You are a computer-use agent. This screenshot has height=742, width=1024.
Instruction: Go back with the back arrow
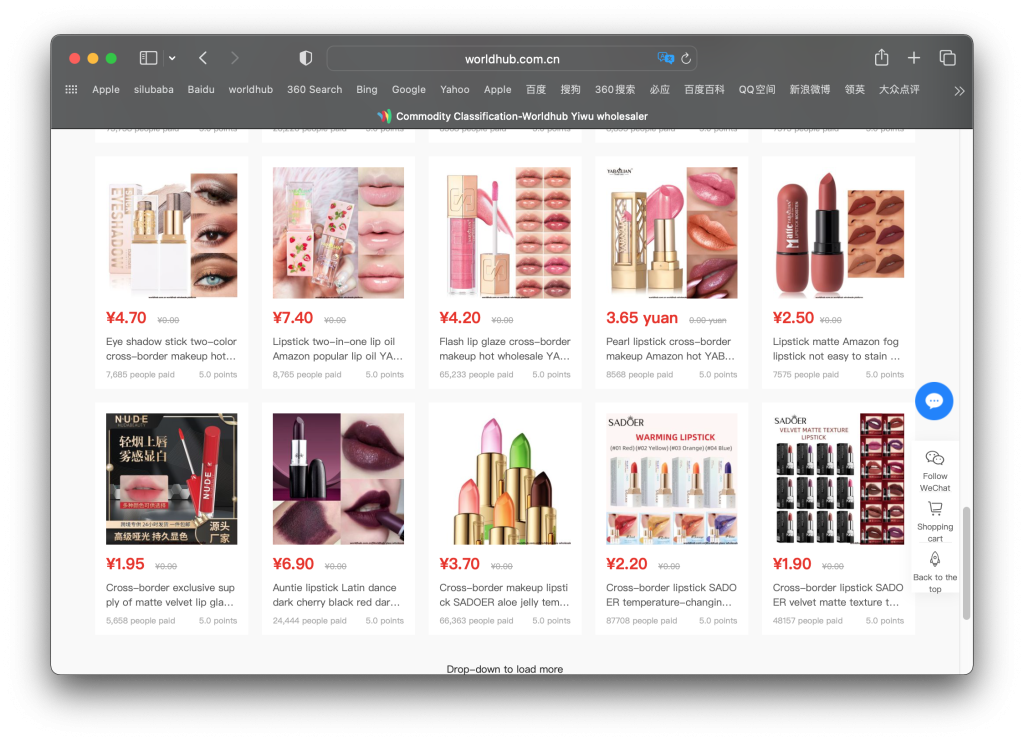click(203, 58)
